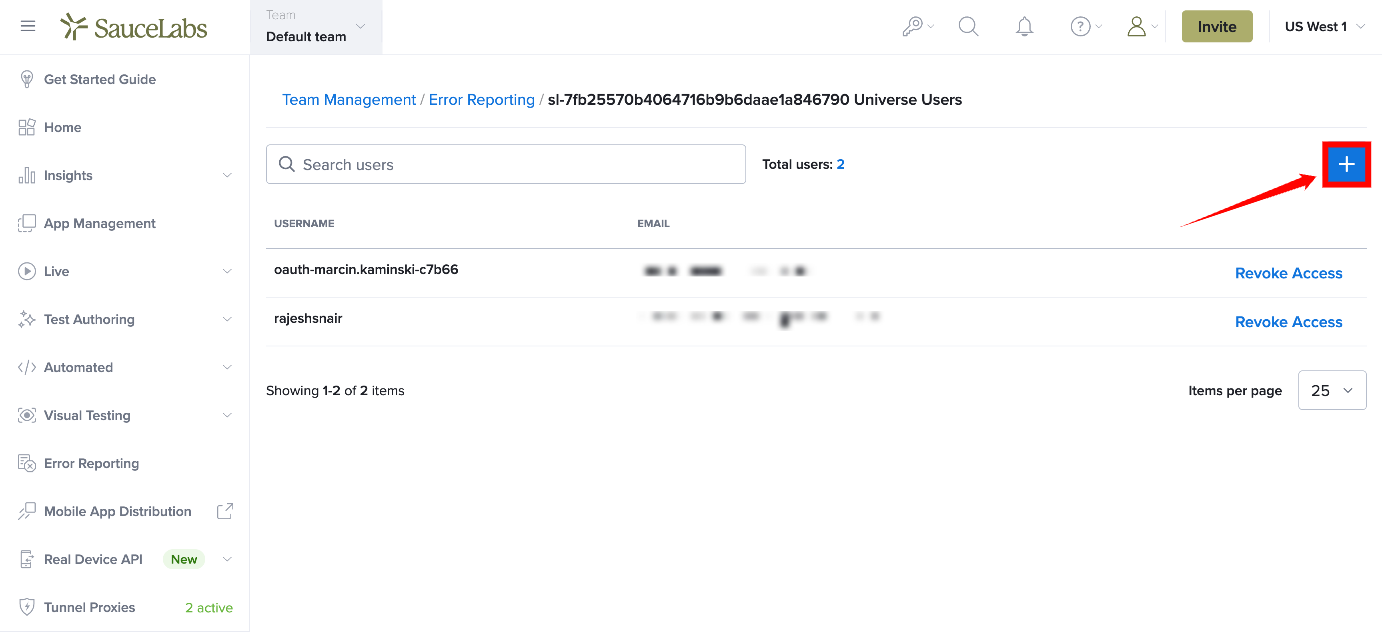Viewport: 1382px width, 632px height.
Task: Select username rajeshsnair
Action: click(x=308, y=319)
